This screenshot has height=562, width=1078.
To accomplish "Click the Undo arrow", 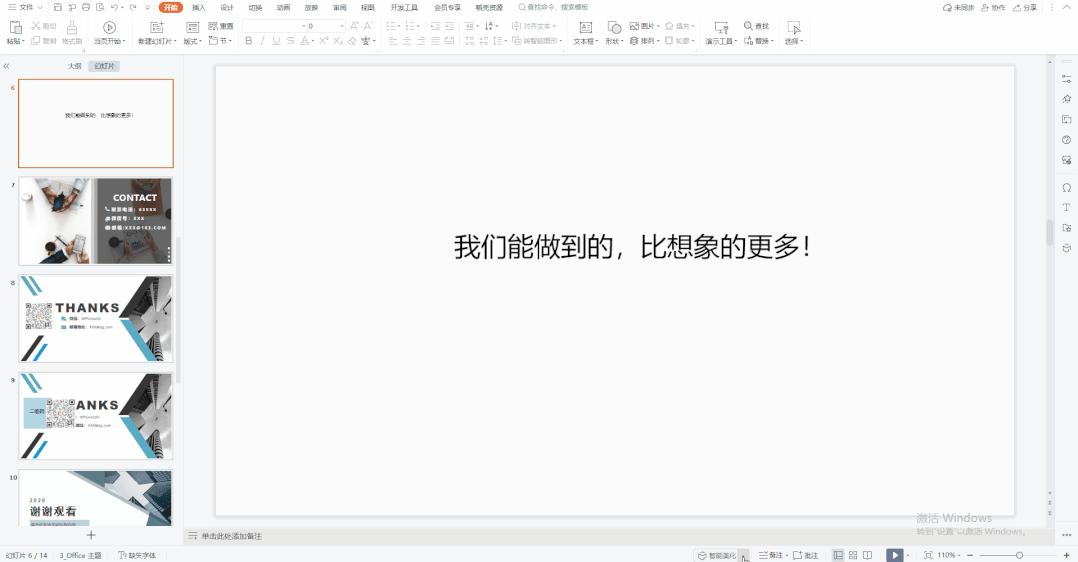I will (x=114, y=8).
